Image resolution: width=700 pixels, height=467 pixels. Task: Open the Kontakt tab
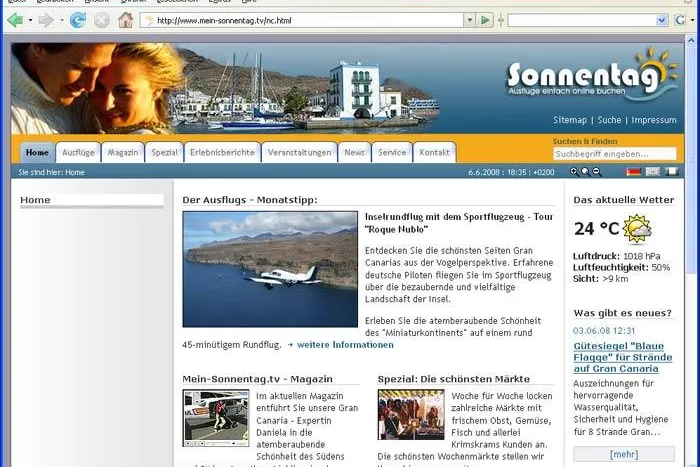(434, 153)
